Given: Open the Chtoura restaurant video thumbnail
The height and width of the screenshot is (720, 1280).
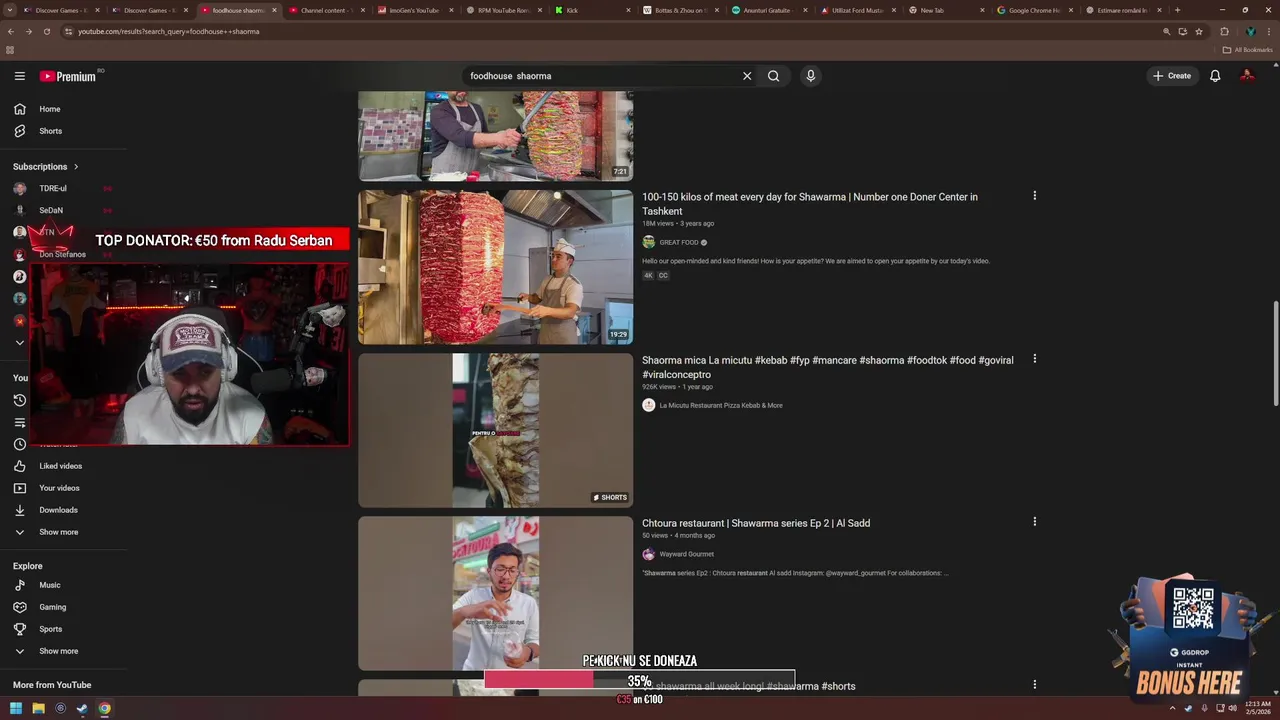Looking at the screenshot, I should [495, 593].
